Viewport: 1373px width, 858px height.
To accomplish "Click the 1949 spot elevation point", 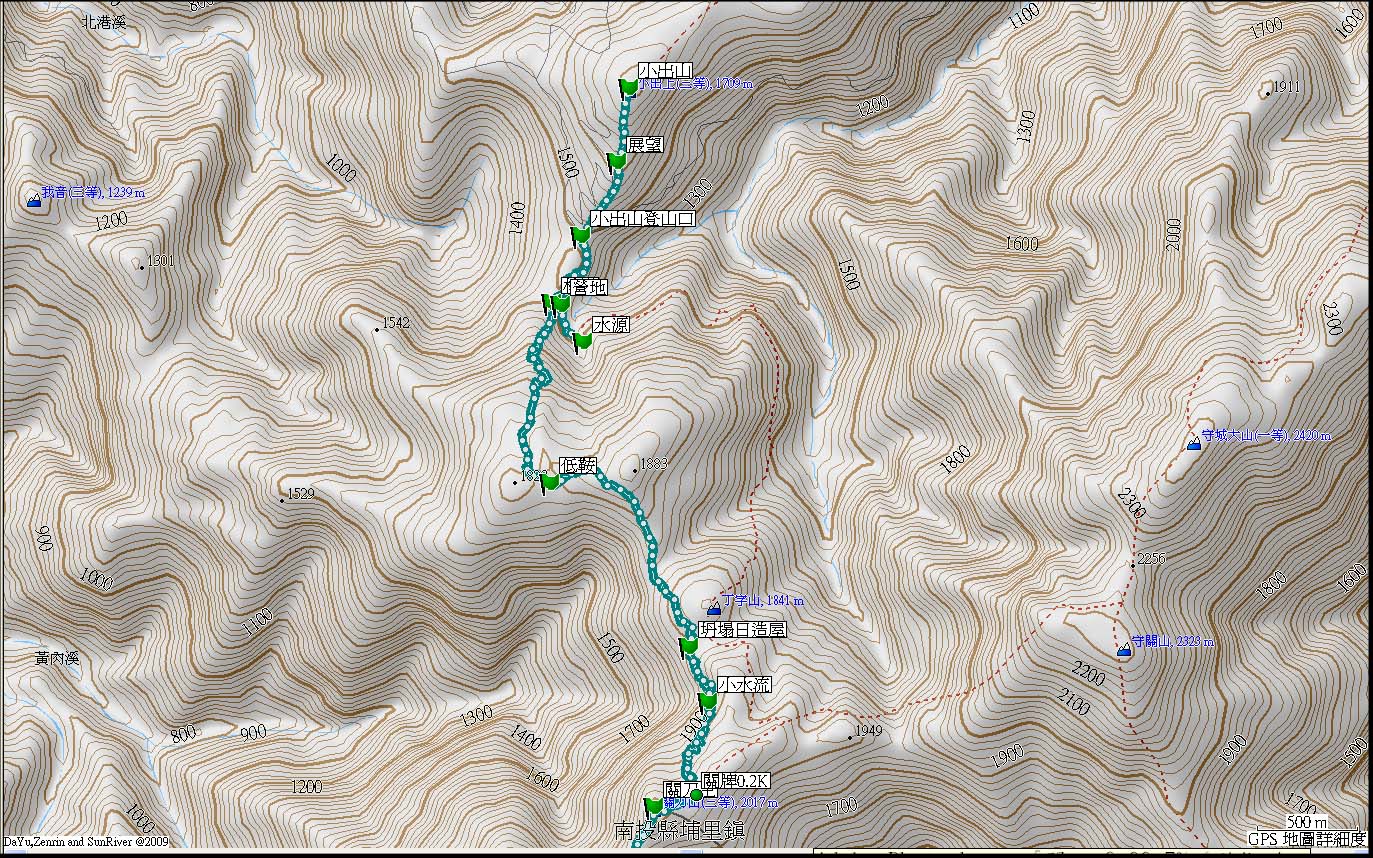I will (x=851, y=738).
